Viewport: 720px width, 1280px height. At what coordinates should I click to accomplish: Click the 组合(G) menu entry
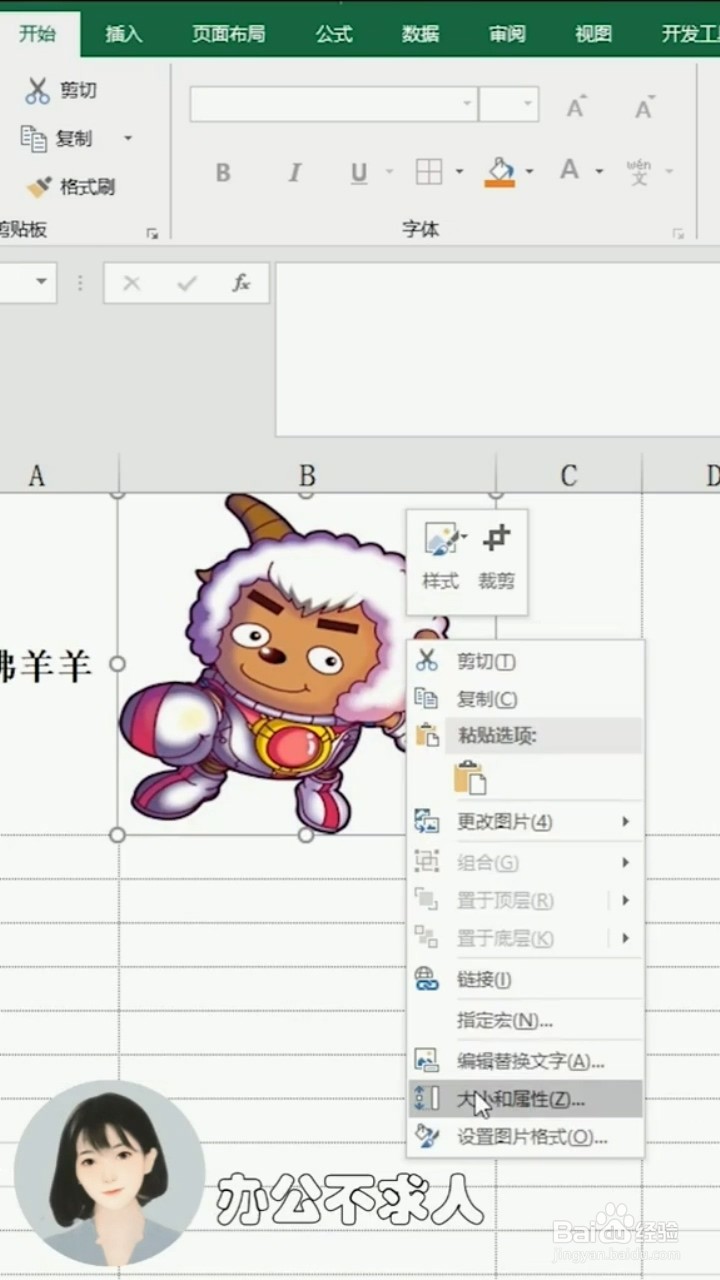(x=525, y=862)
